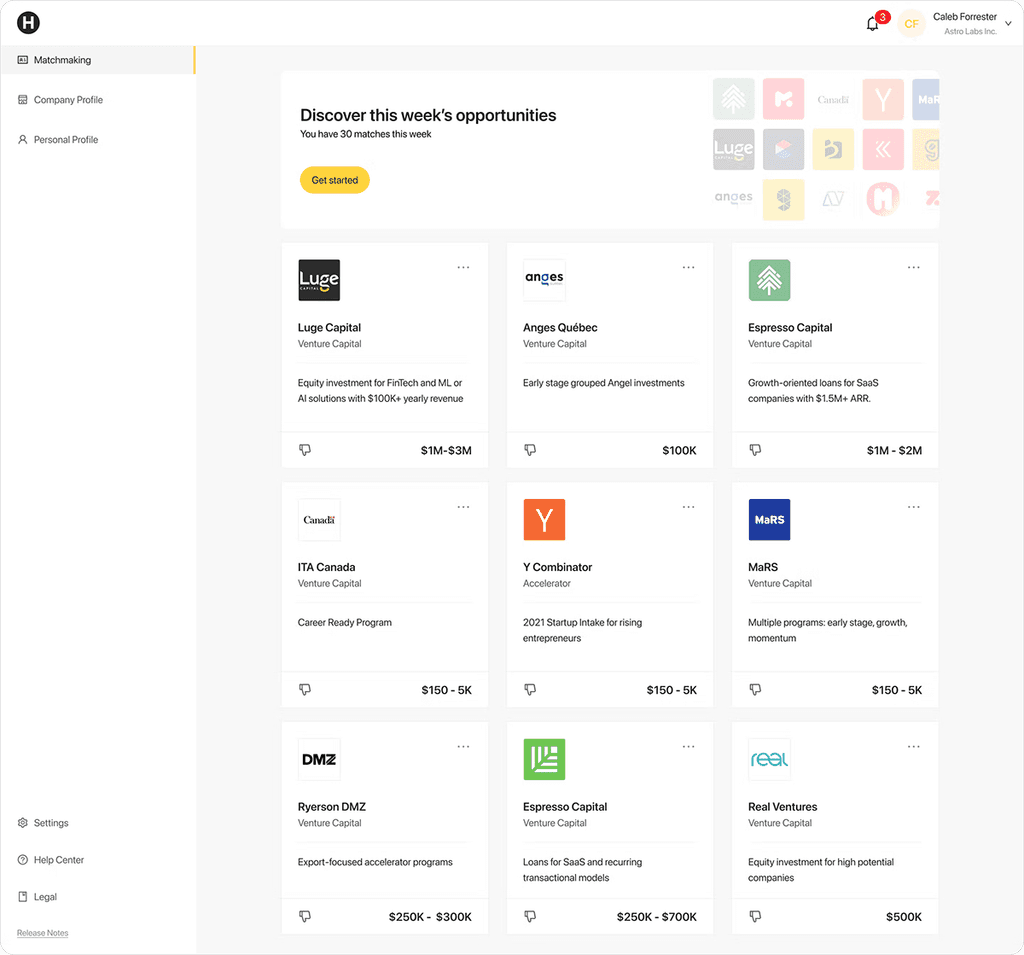Click the MaRS blue logo

(769, 520)
